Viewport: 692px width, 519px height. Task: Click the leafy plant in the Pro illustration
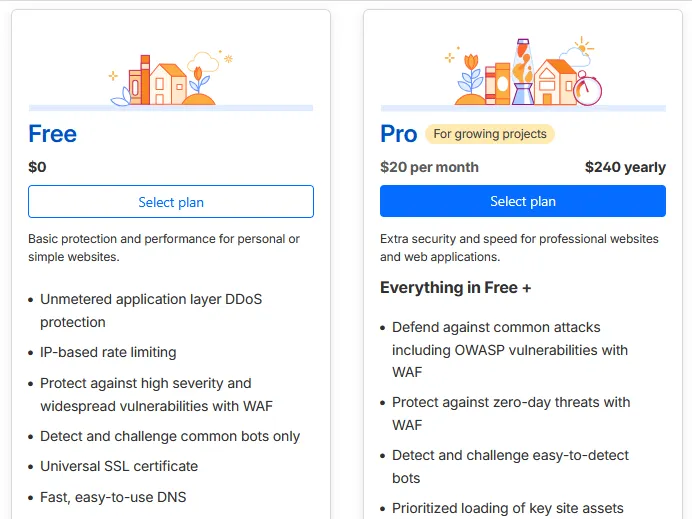(x=471, y=78)
